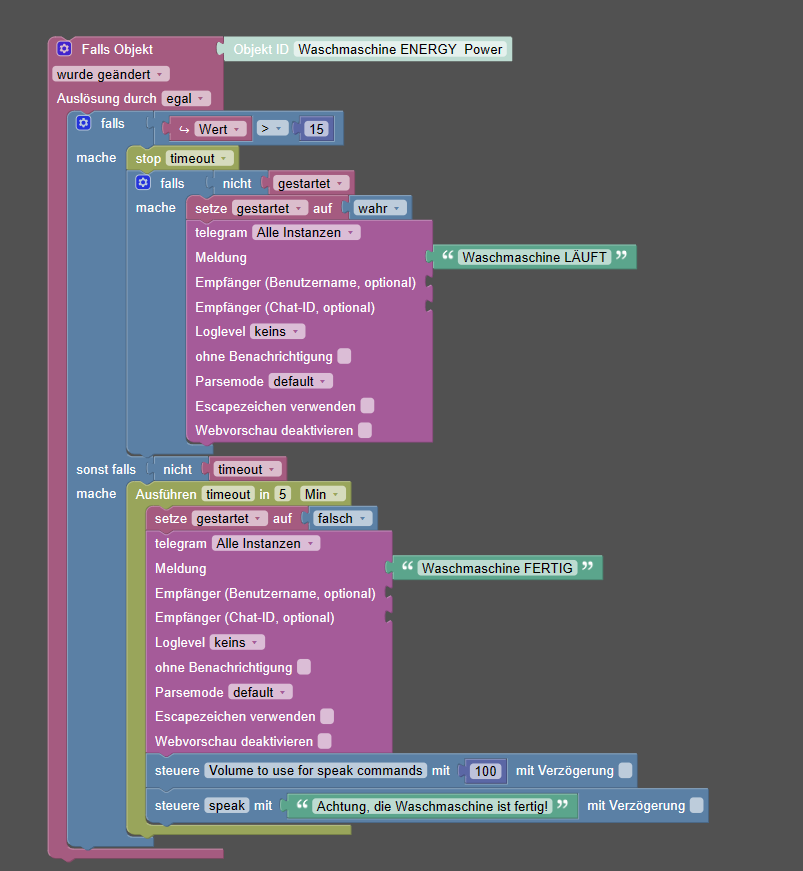Click the 'stop' label of stop timeout block

point(148,159)
